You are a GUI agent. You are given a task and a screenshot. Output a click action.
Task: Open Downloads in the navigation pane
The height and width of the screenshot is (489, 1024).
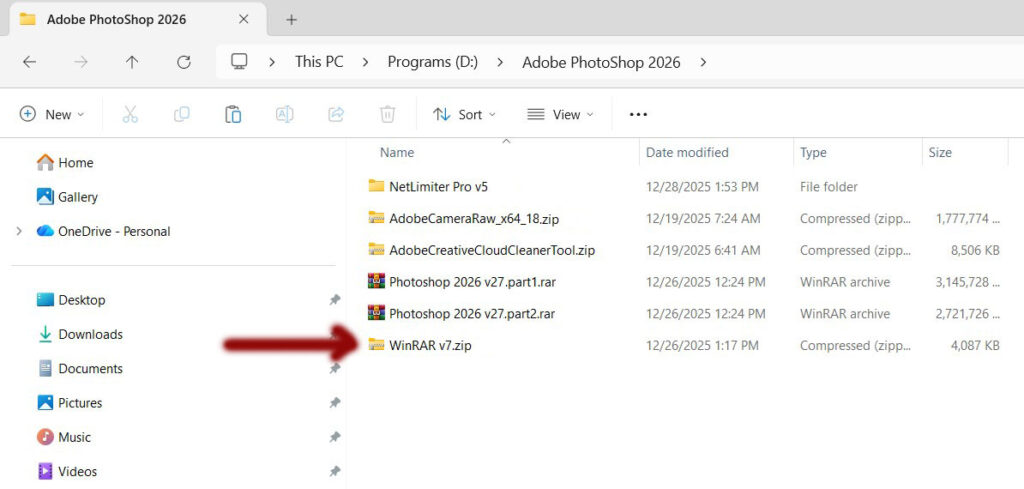click(90, 335)
